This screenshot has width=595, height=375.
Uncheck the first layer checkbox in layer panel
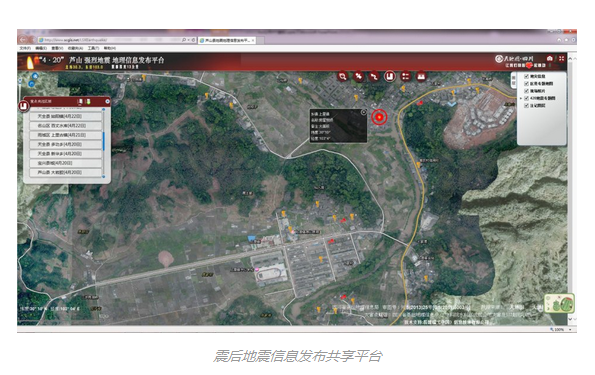(x=526, y=76)
